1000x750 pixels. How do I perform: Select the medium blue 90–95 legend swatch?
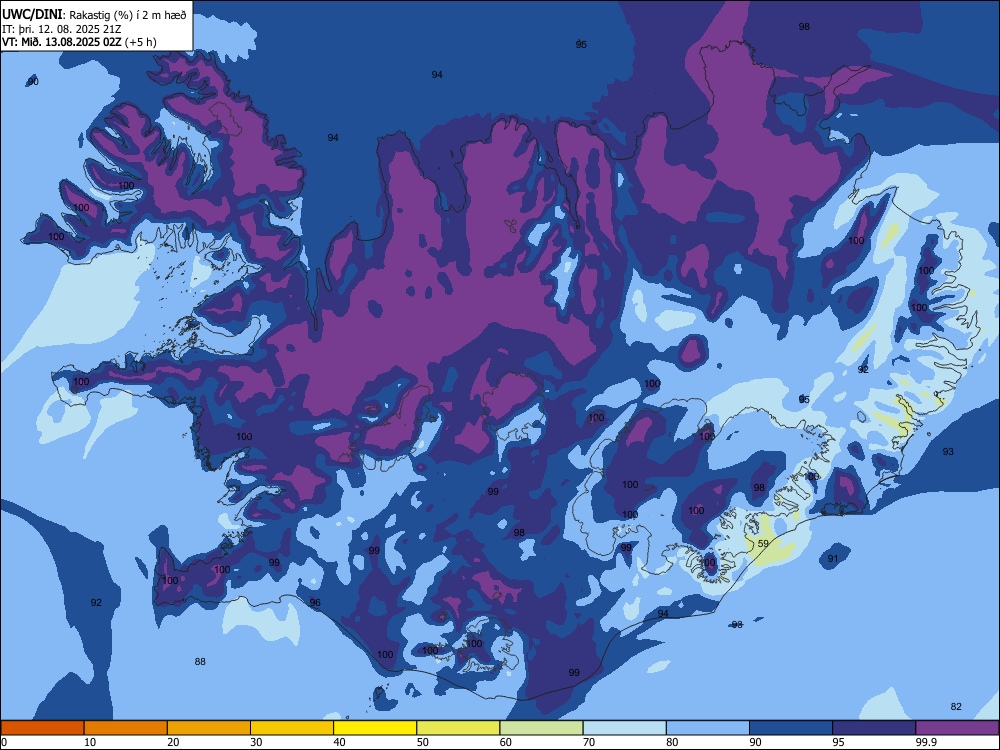(791, 728)
